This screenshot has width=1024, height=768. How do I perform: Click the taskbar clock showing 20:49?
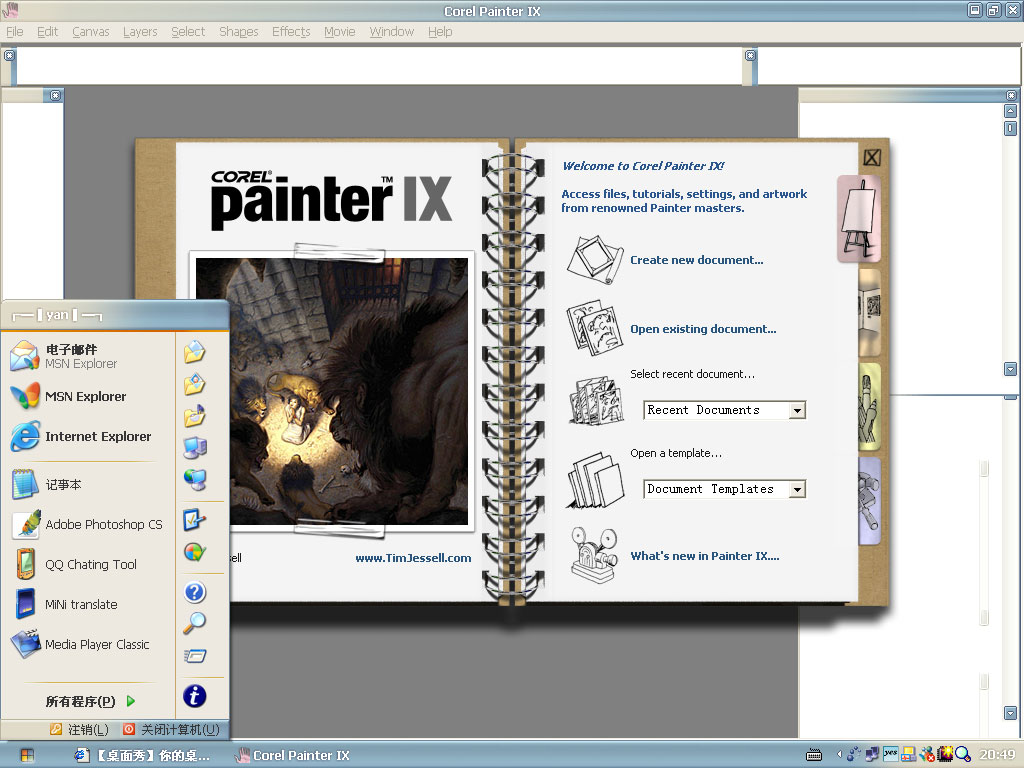click(997, 755)
